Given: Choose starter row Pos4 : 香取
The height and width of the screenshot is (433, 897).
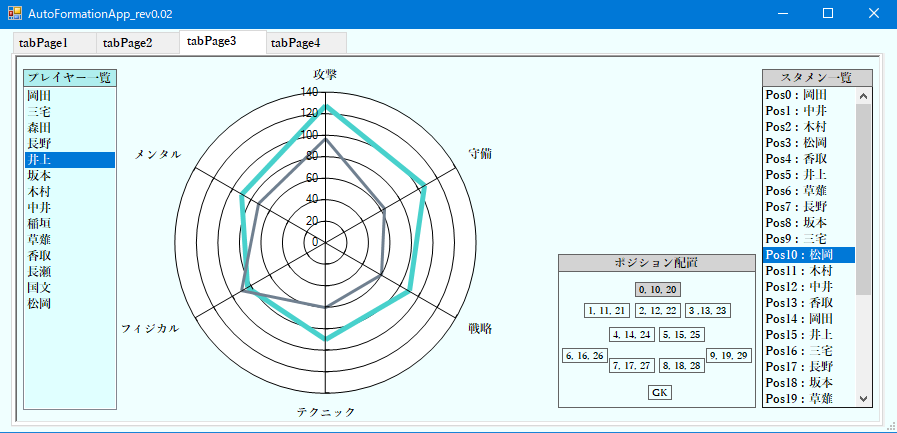Looking at the screenshot, I should pos(809,158).
